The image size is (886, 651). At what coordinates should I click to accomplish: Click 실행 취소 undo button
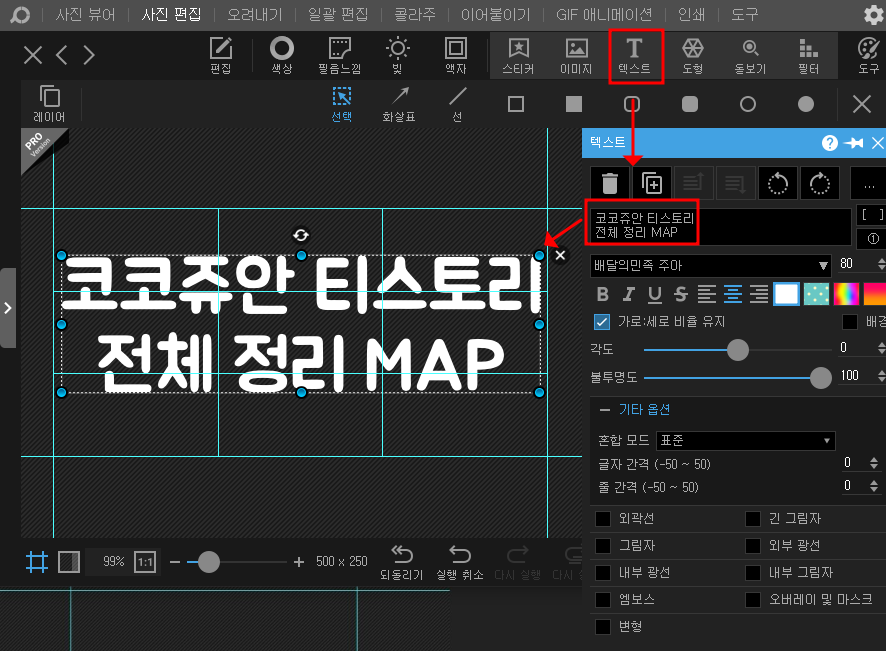[460, 563]
